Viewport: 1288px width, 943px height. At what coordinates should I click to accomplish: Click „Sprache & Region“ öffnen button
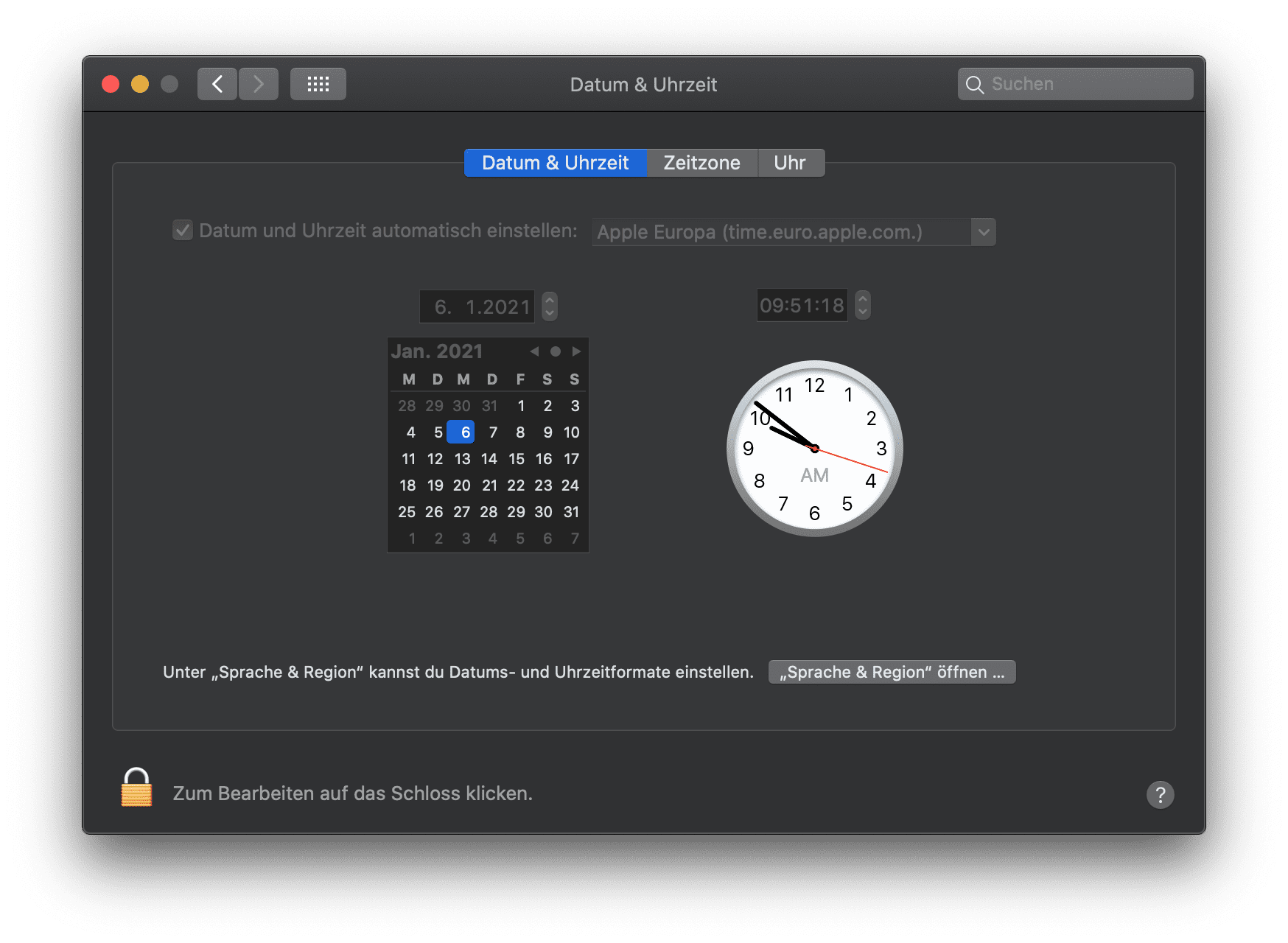coord(892,672)
